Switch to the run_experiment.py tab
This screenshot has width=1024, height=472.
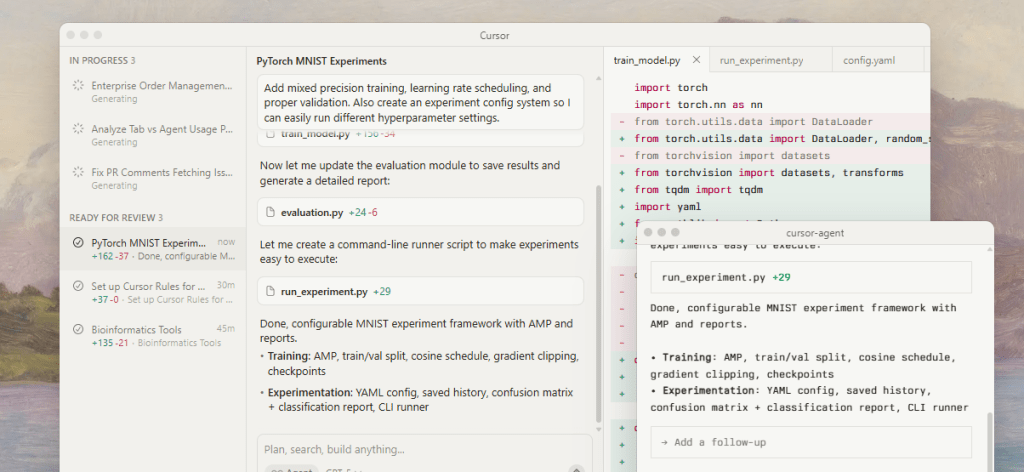[761, 61]
